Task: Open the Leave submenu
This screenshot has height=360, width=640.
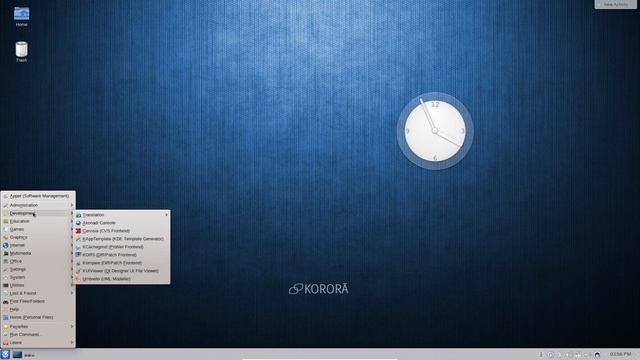Action: (38, 342)
